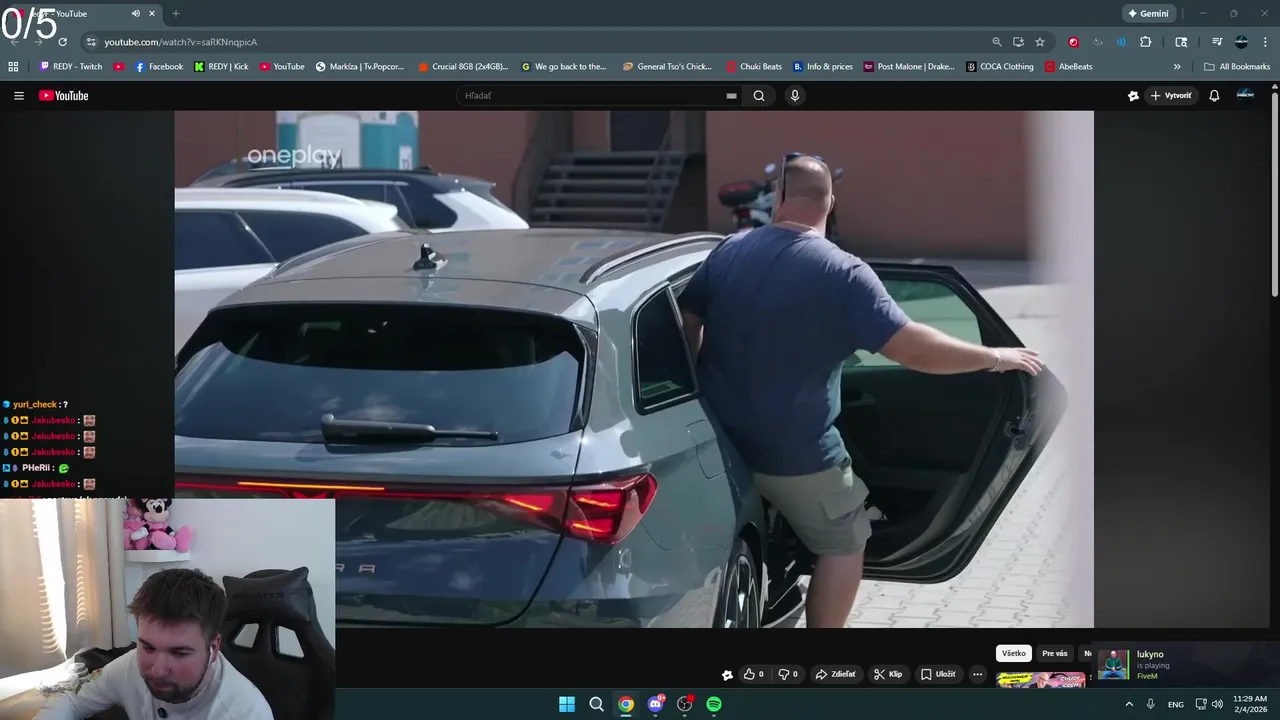The width and height of the screenshot is (1280, 720).
Task: Click the Zdieľať share button
Action: [x=836, y=674]
